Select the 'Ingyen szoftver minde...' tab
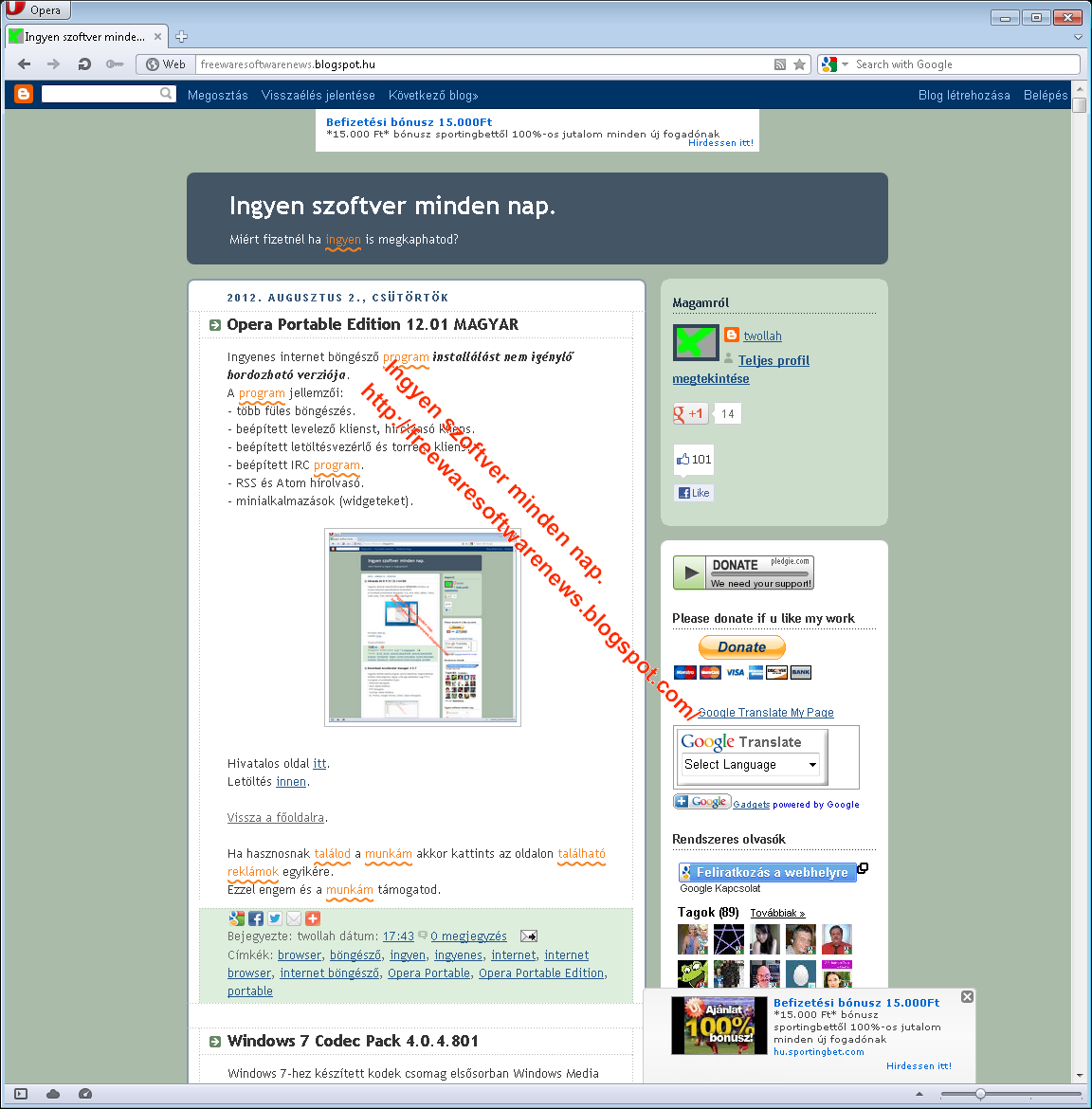 (x=84, y=37)
